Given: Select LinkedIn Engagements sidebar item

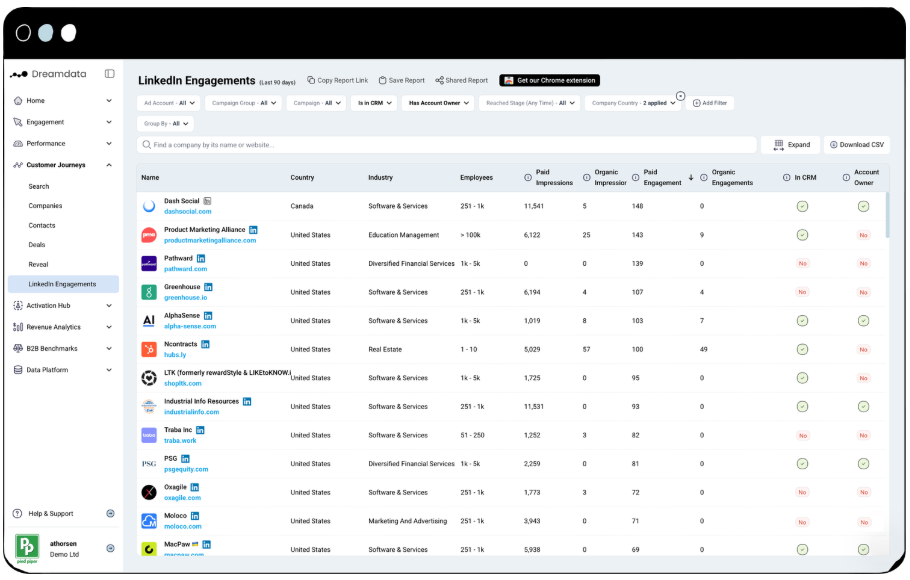Looking at the screenshot, I should click(63, 284).
